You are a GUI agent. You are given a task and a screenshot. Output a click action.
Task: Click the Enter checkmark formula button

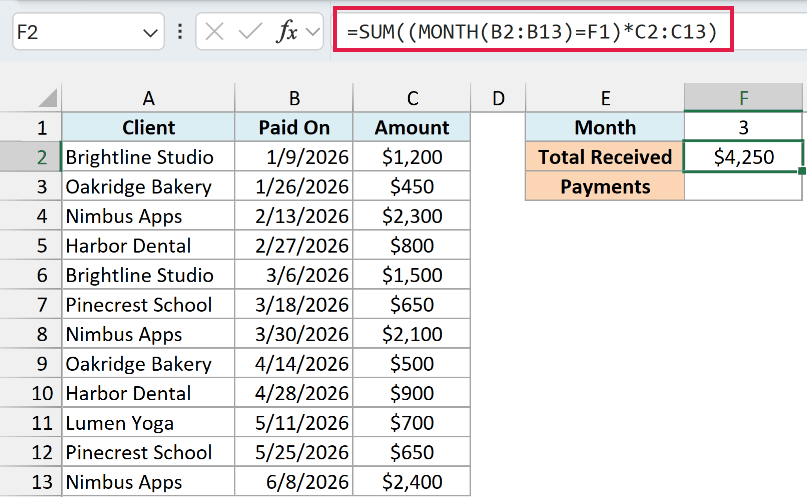pyautogui.click(x=250, y=32)
